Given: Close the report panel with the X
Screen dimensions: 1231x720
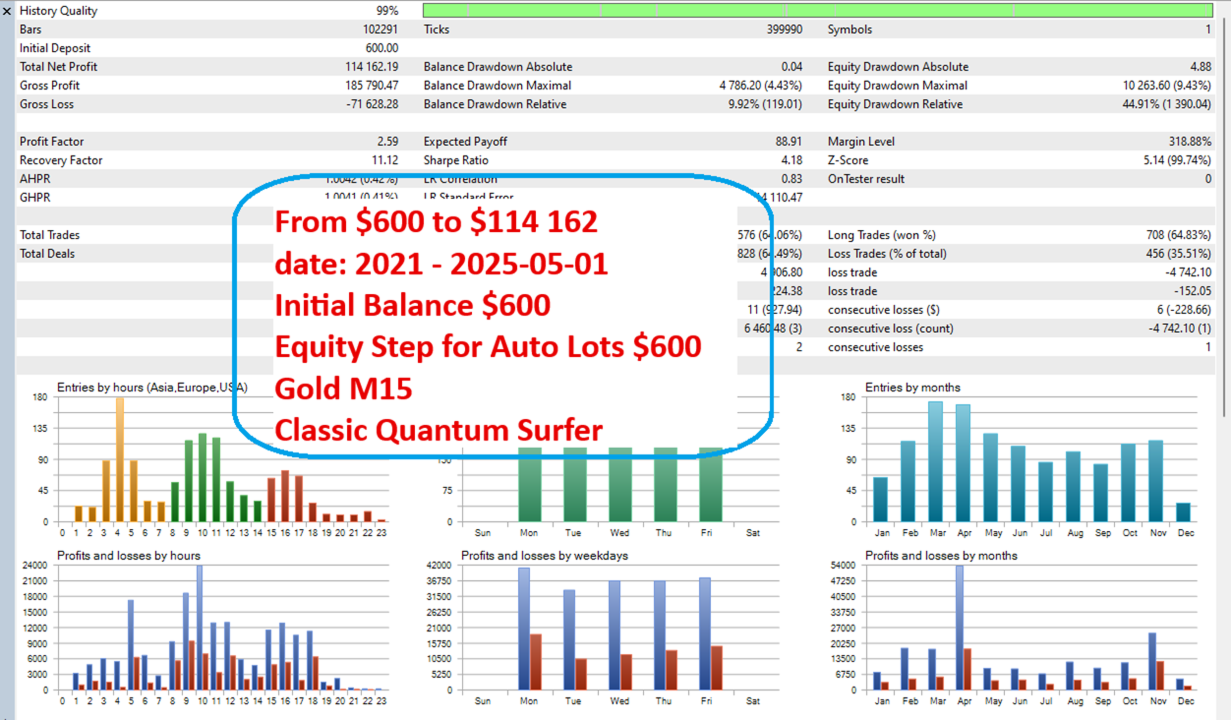Looking at the screenshot, I should 7,11.
